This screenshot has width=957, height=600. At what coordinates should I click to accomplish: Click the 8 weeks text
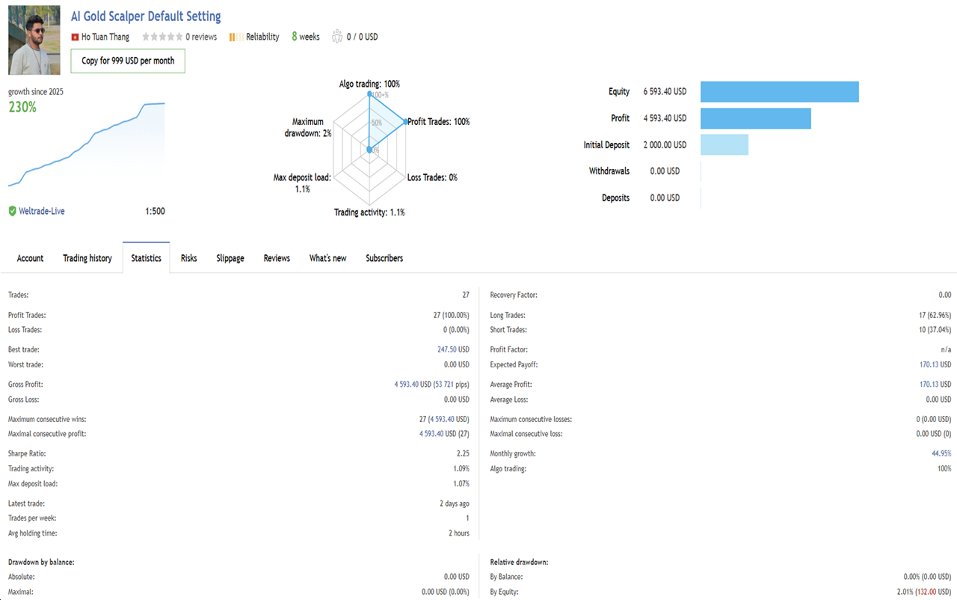click(306, 37)
